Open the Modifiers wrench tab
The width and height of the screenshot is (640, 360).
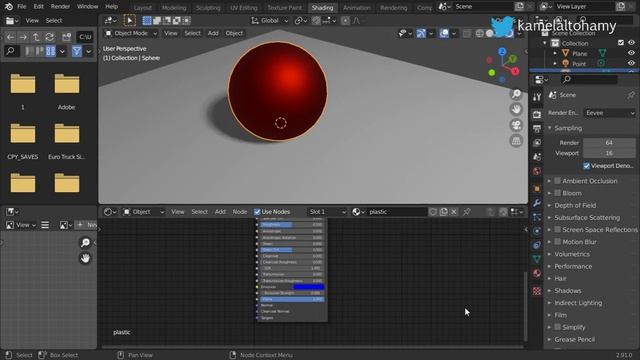coord(537,202)
